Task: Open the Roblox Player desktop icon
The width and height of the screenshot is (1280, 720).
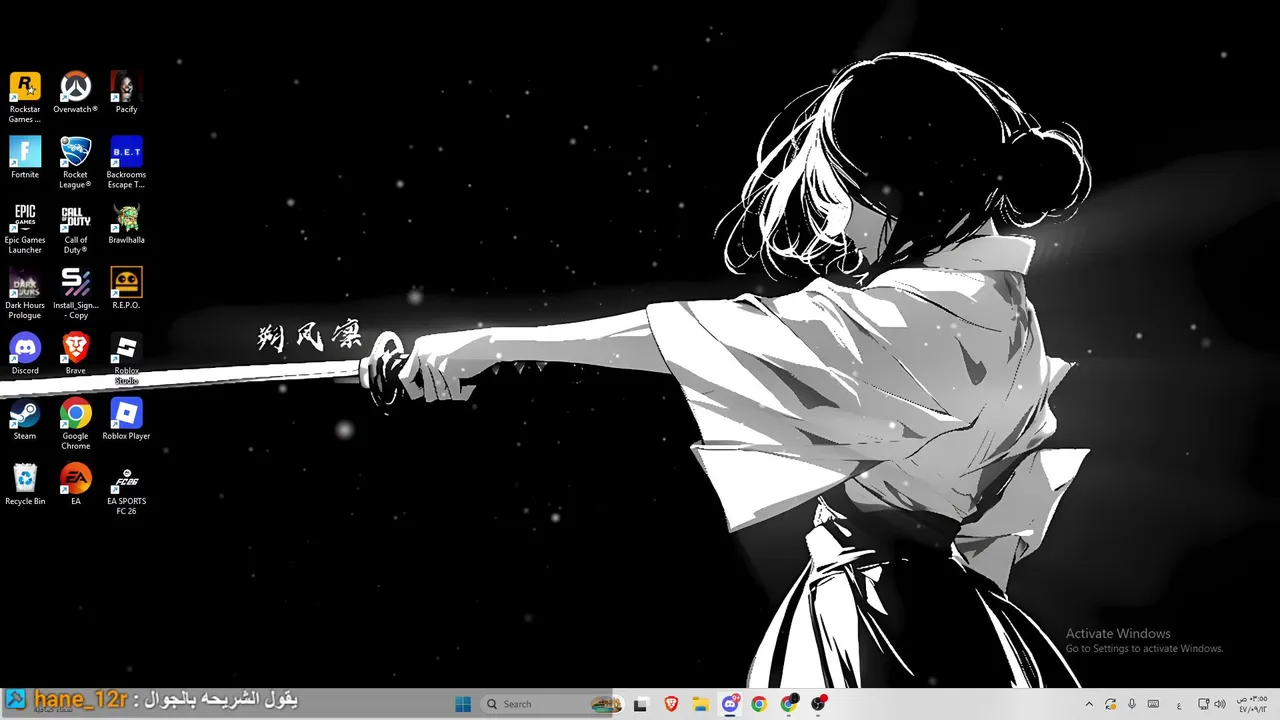Action: coord(126,419)
